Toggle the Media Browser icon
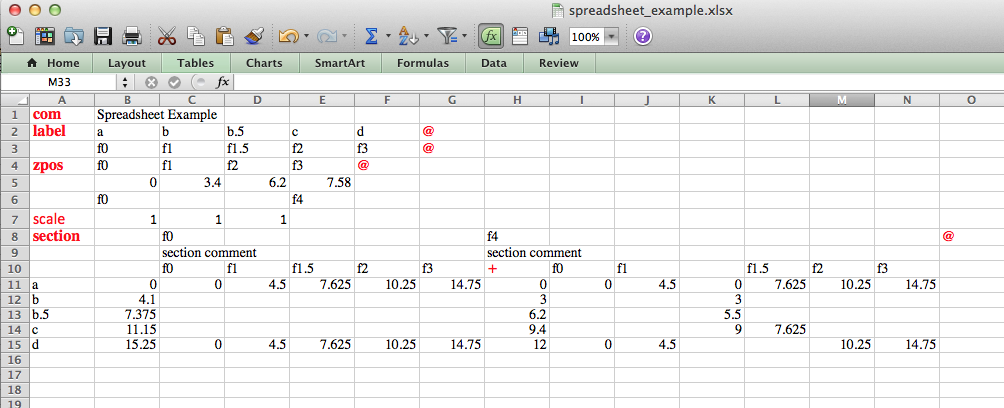This screenshot has height=408, width=1004. coord(548,36)
